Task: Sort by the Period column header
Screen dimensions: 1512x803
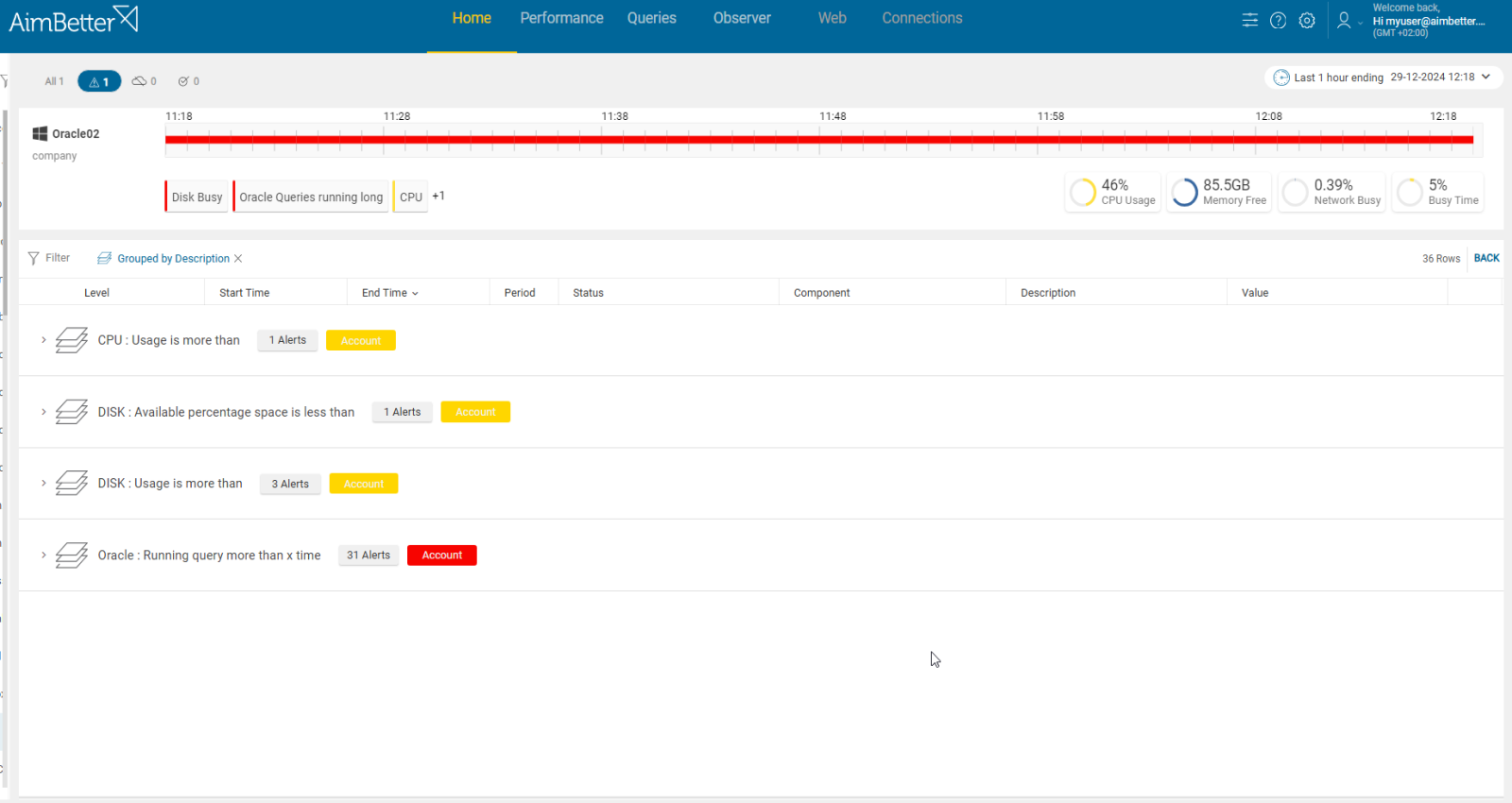Action: coord(520,293)
